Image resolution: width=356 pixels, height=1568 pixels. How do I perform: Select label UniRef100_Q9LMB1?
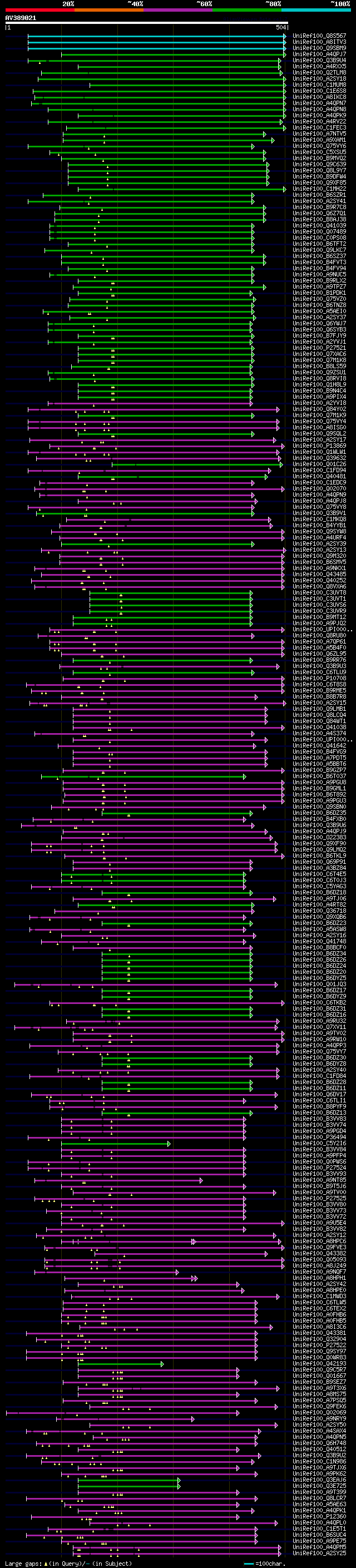(x=319, y=709)
